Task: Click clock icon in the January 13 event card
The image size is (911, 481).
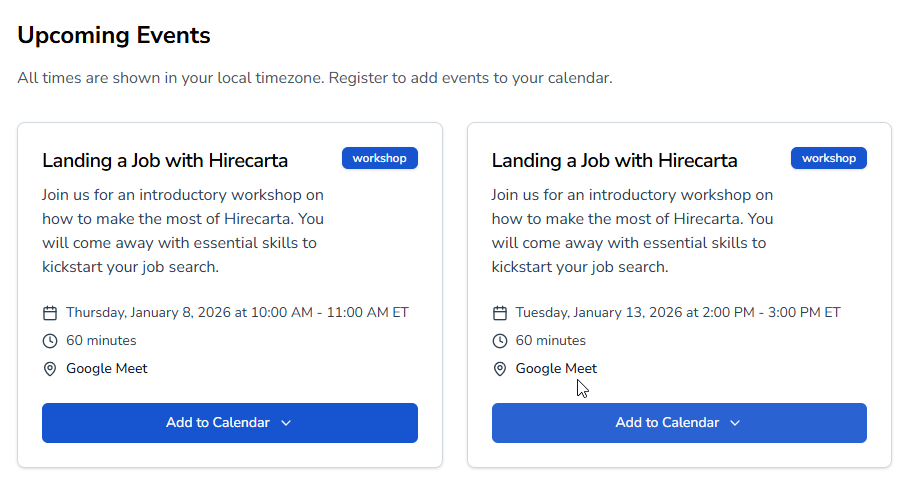Action: tap(500, 341)
